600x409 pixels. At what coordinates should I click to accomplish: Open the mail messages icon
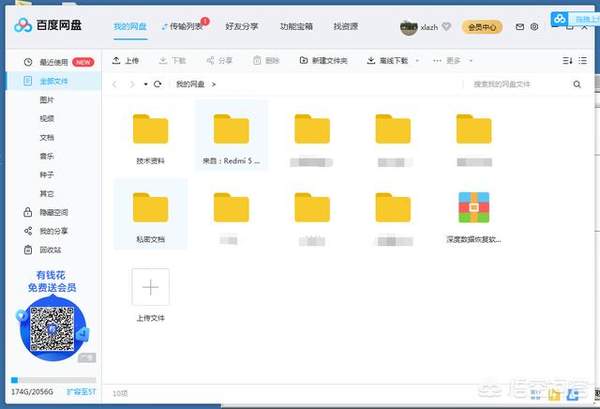click(x=520, y=27)
